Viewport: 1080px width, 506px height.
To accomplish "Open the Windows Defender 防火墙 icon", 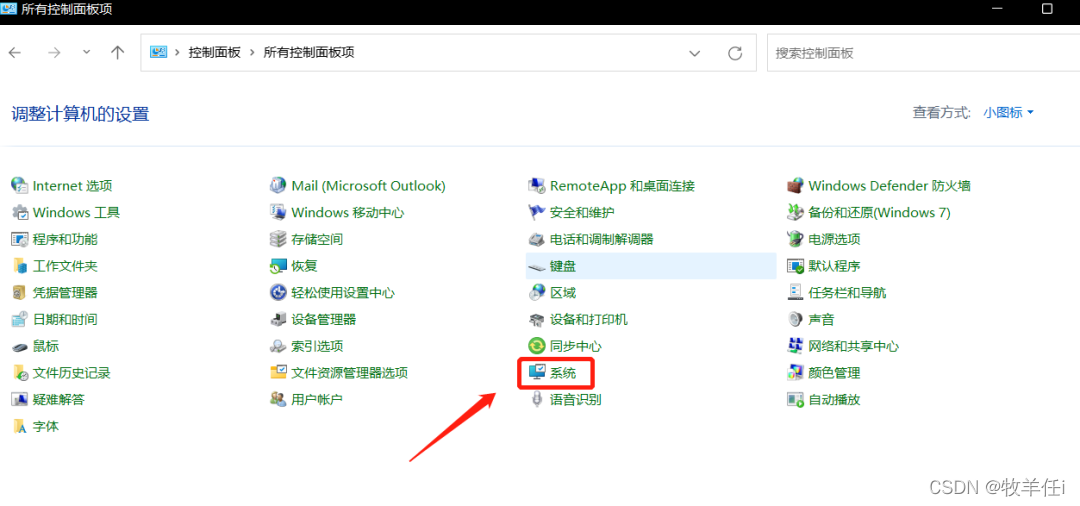I will click(x=796, y=186).
